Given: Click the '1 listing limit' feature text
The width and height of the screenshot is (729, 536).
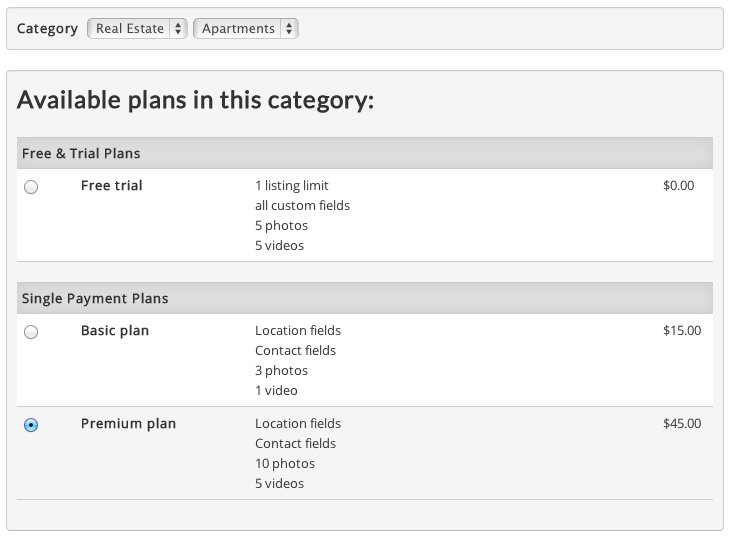Looking at the screenshot, I should click(291, 185).
